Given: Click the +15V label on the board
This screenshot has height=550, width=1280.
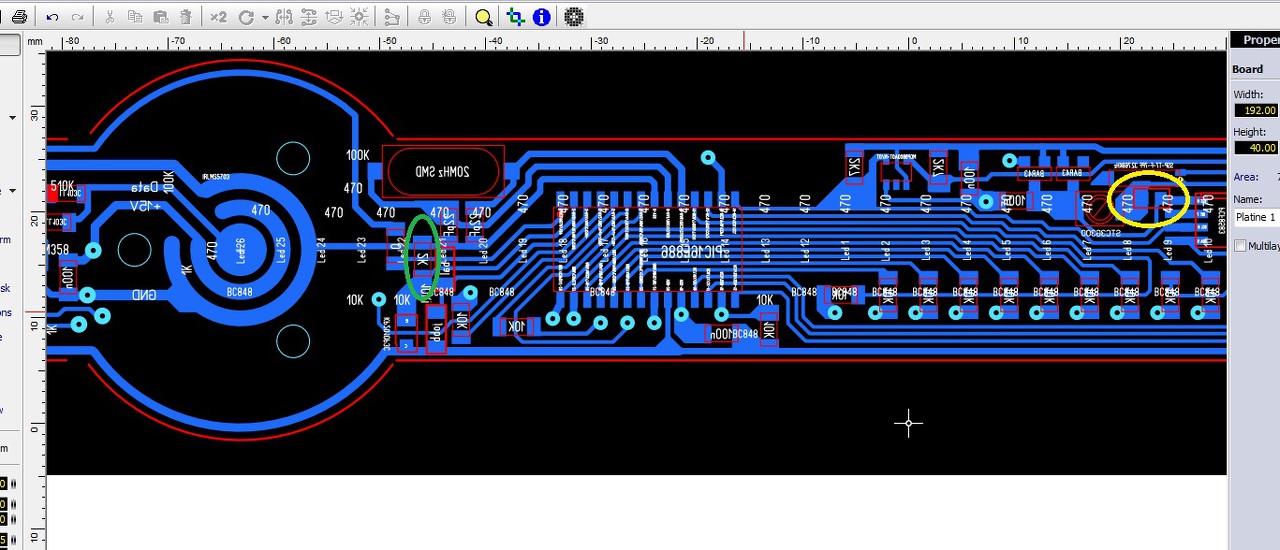Looking at the screenshot, I should (145, 206).
